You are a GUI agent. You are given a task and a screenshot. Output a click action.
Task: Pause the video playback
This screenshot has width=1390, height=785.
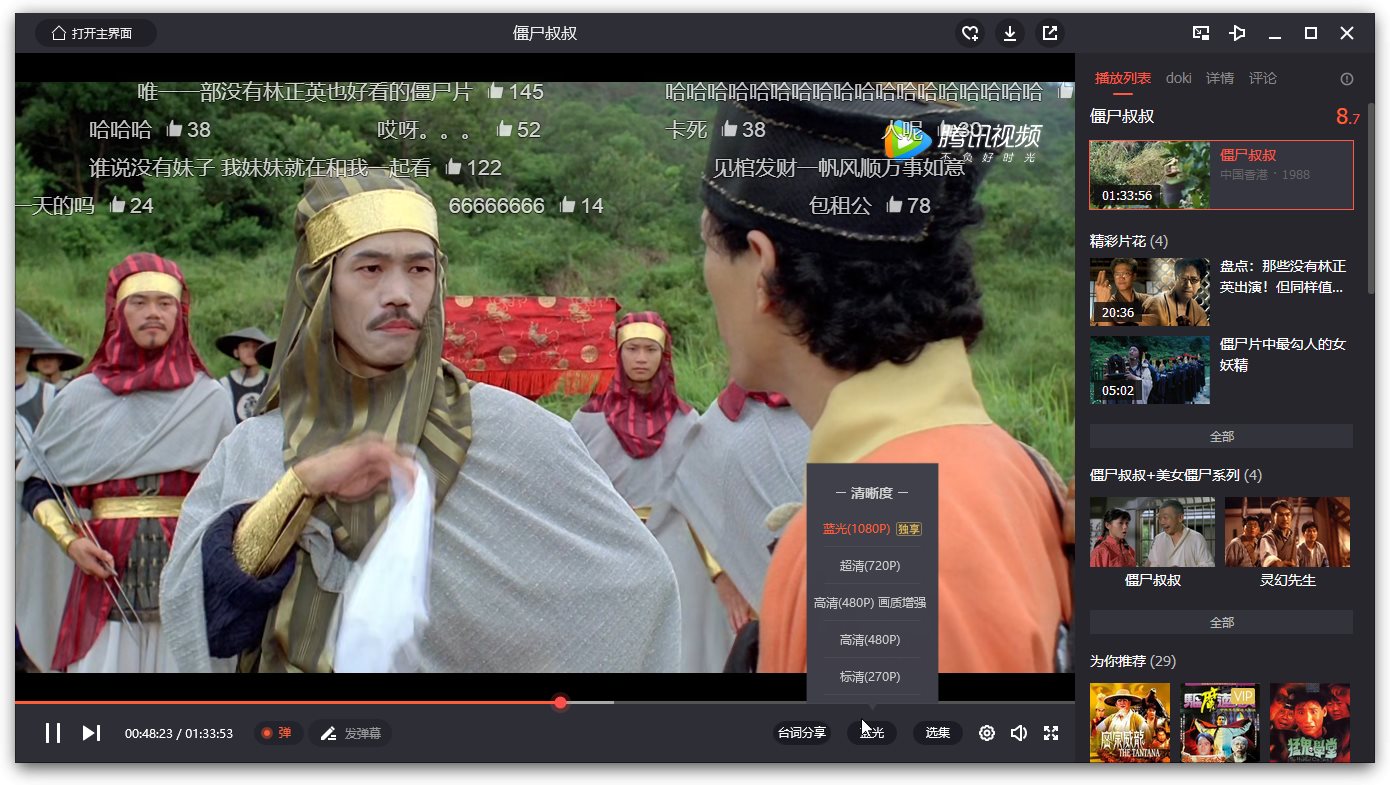(52, 733)
